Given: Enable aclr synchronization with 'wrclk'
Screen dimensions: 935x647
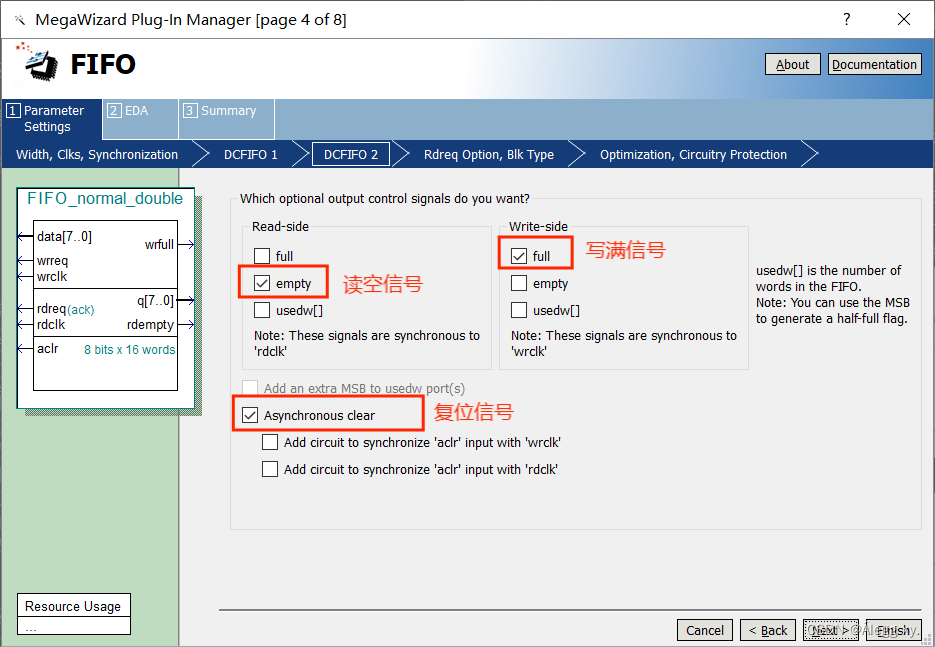Looking at the screenshot, I should [x=270, y=442].
